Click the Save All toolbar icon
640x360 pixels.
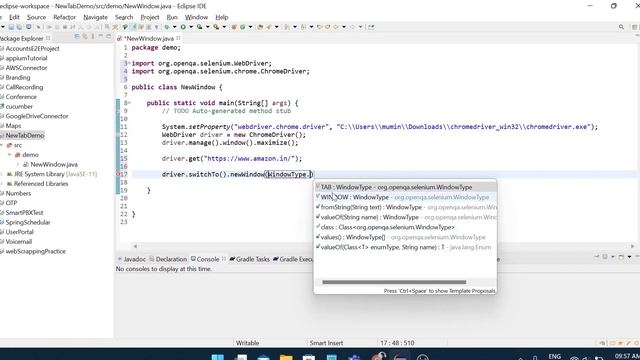pos(19,27)
